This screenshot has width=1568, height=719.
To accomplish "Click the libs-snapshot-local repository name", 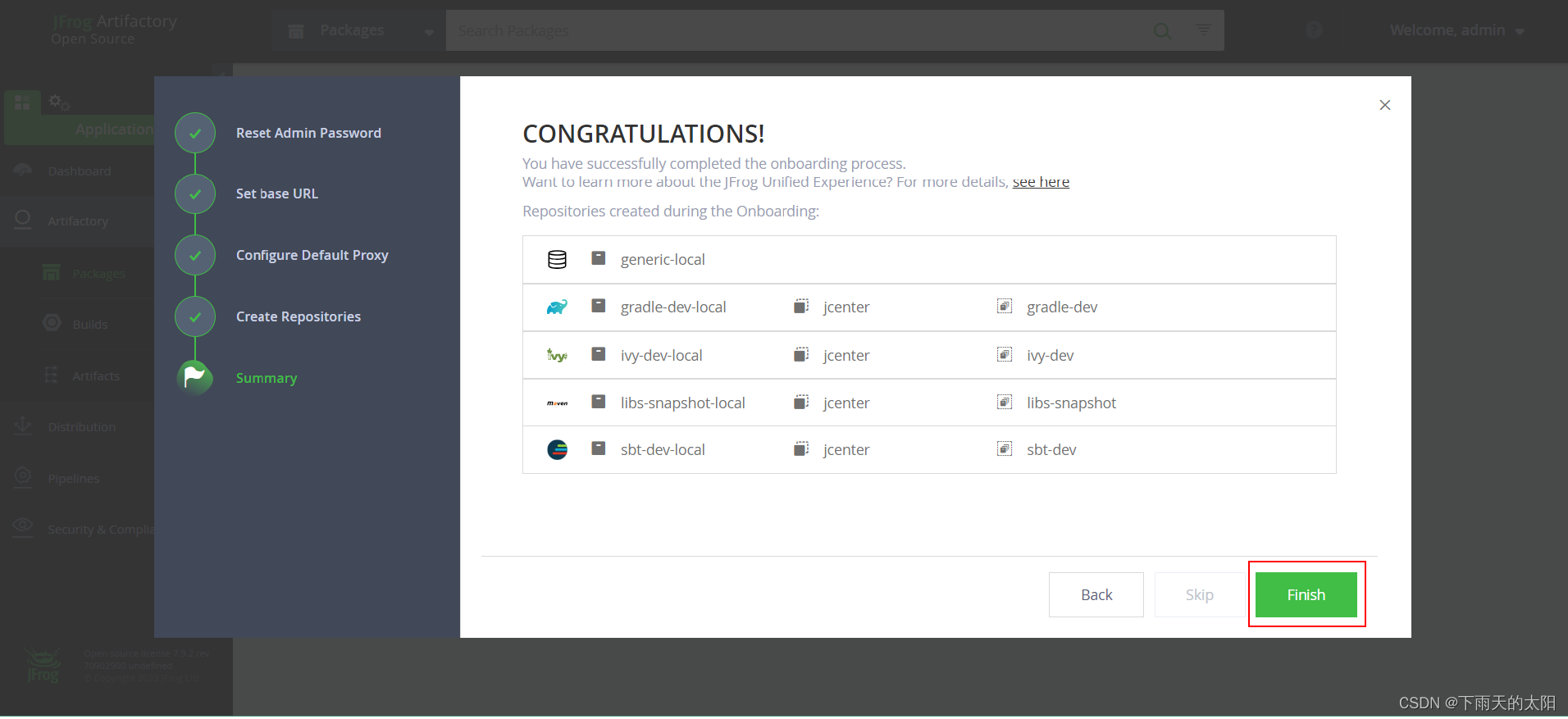I will 683,403.
